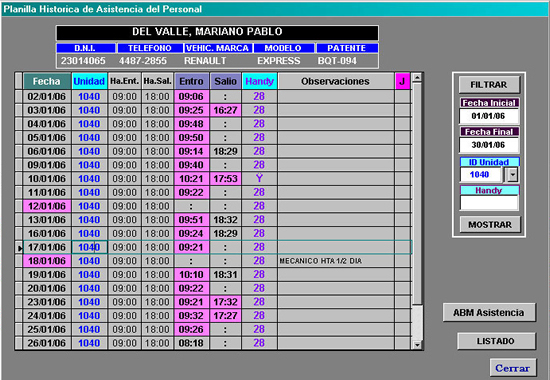Select the Fecha Final date field
Viewport: 550px width, 380px height.
tap(489, 145)
